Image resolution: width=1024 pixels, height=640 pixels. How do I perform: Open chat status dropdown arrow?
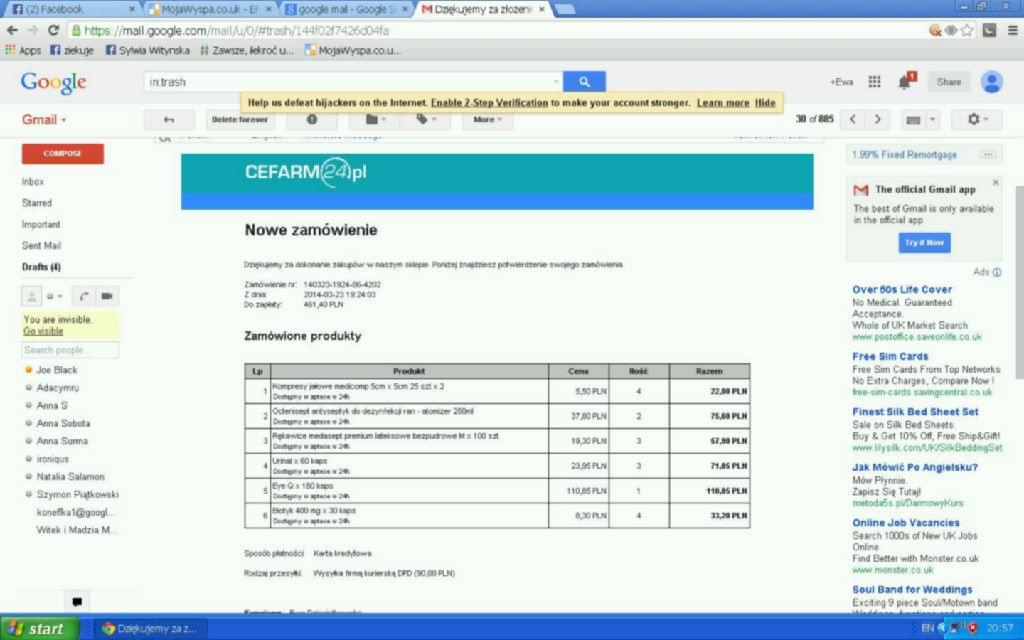point(59,296)
